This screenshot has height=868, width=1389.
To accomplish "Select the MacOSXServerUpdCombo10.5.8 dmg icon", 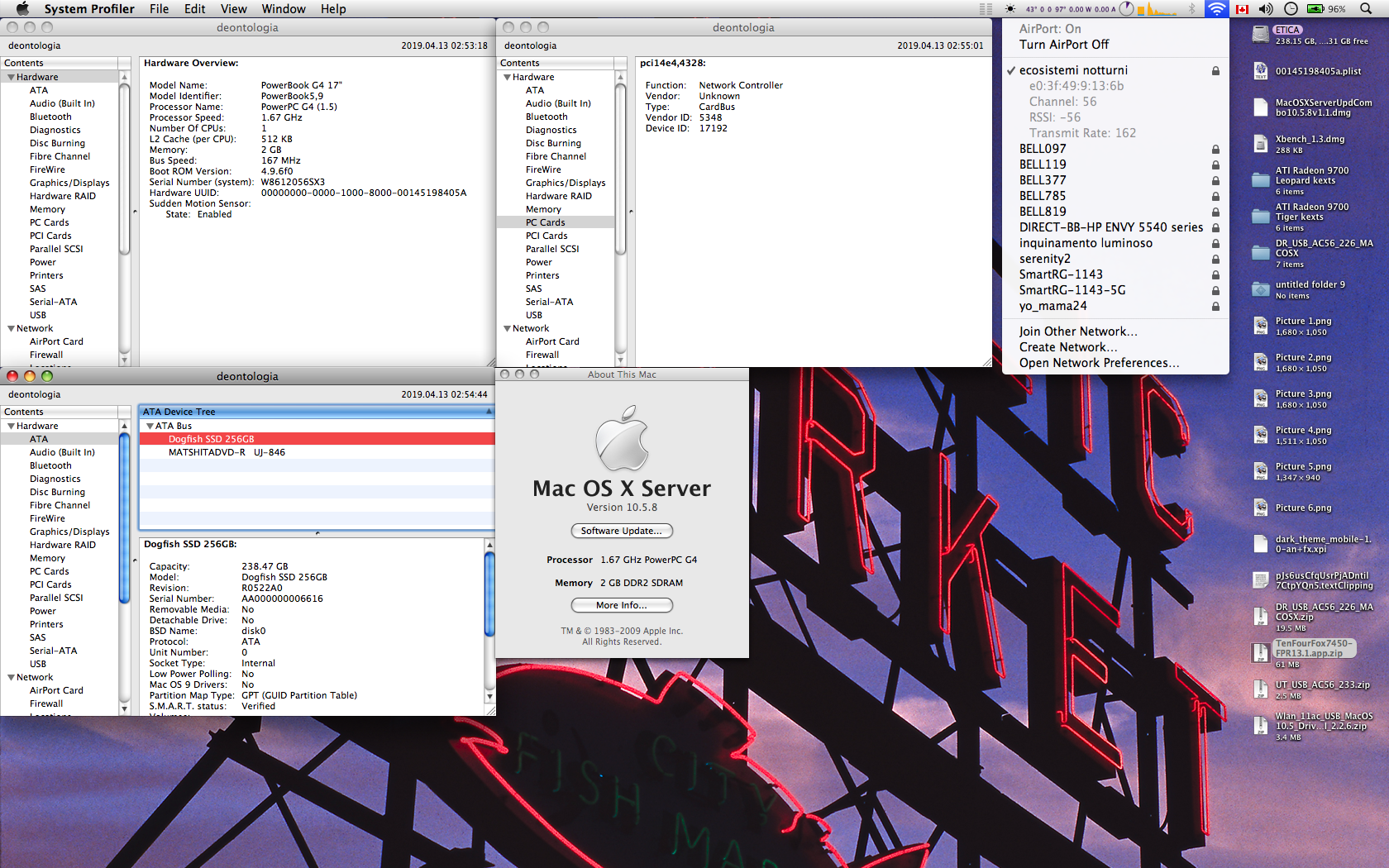I will pos(1260,107).
